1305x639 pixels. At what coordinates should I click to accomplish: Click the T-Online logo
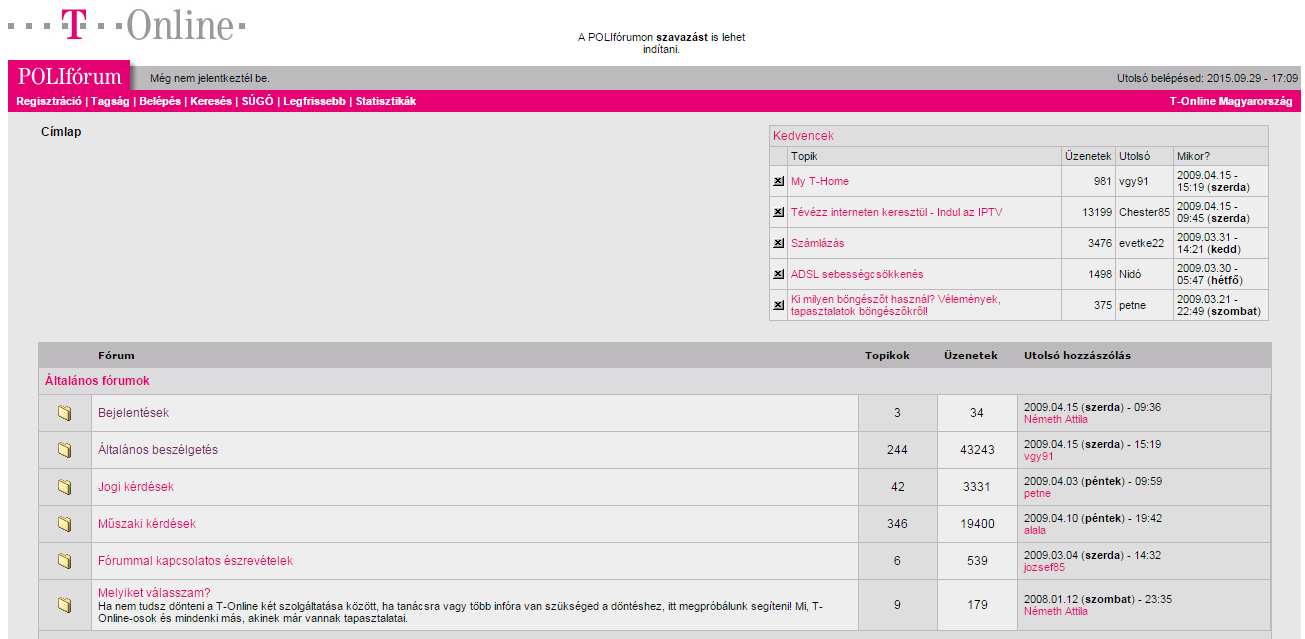coord(126,26)
